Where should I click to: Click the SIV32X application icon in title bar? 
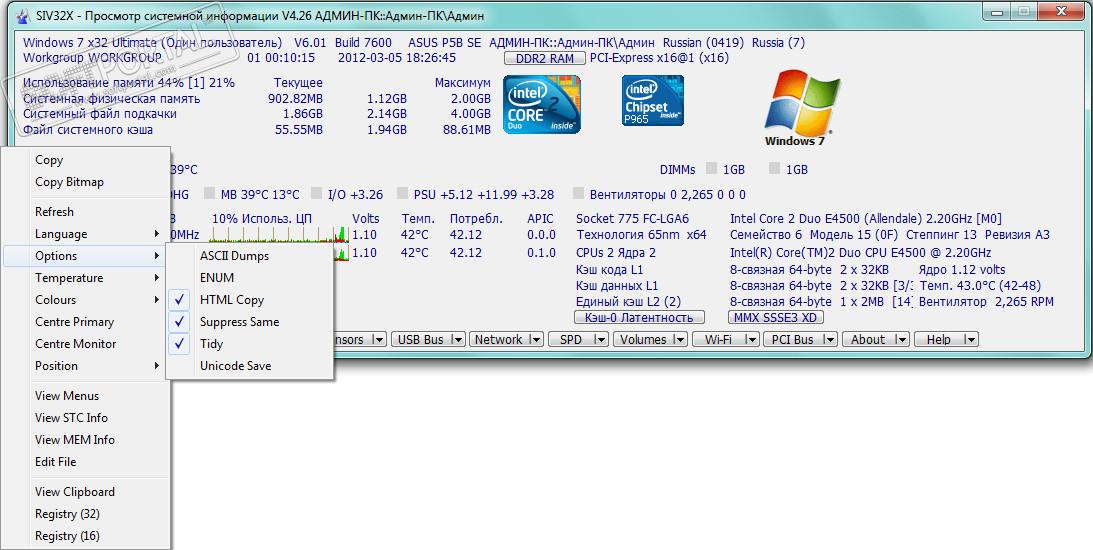(x=22, y=15)
